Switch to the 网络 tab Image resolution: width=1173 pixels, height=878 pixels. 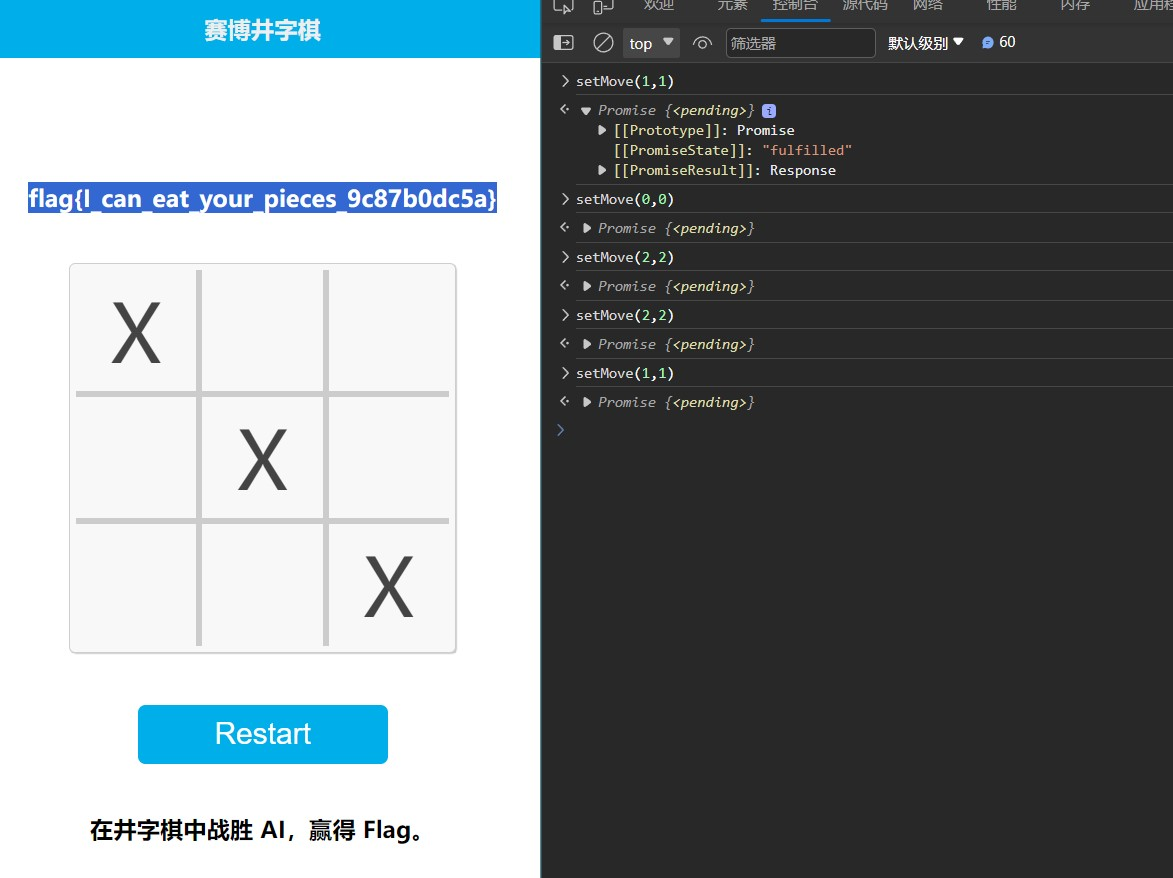[x=927, y=6]
